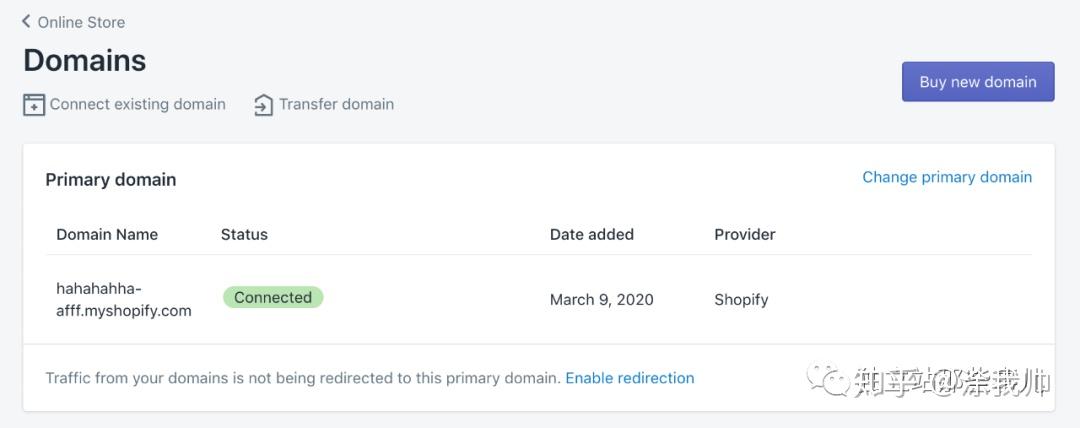This screenshot has height=428, width=1080.
Task: Click the WeChat watermark logo icon
Action: click(828, 380)
